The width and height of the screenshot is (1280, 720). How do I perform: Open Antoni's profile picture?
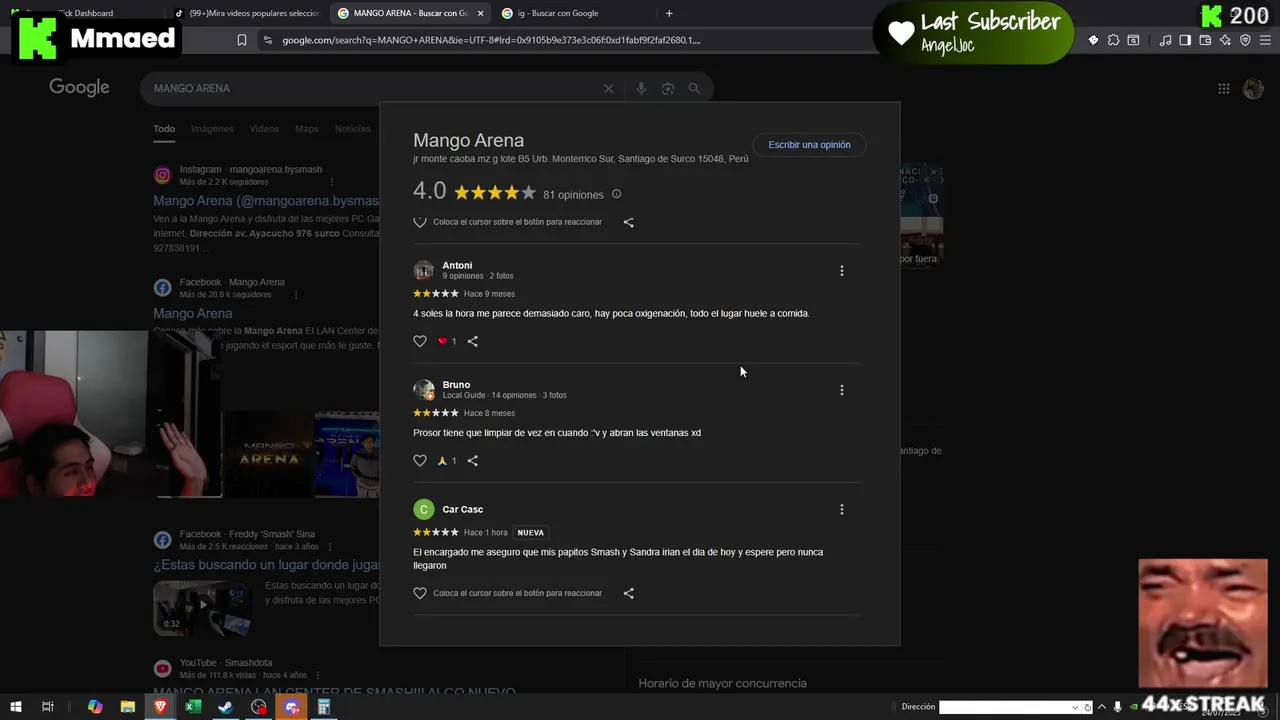tap(424, 270)
